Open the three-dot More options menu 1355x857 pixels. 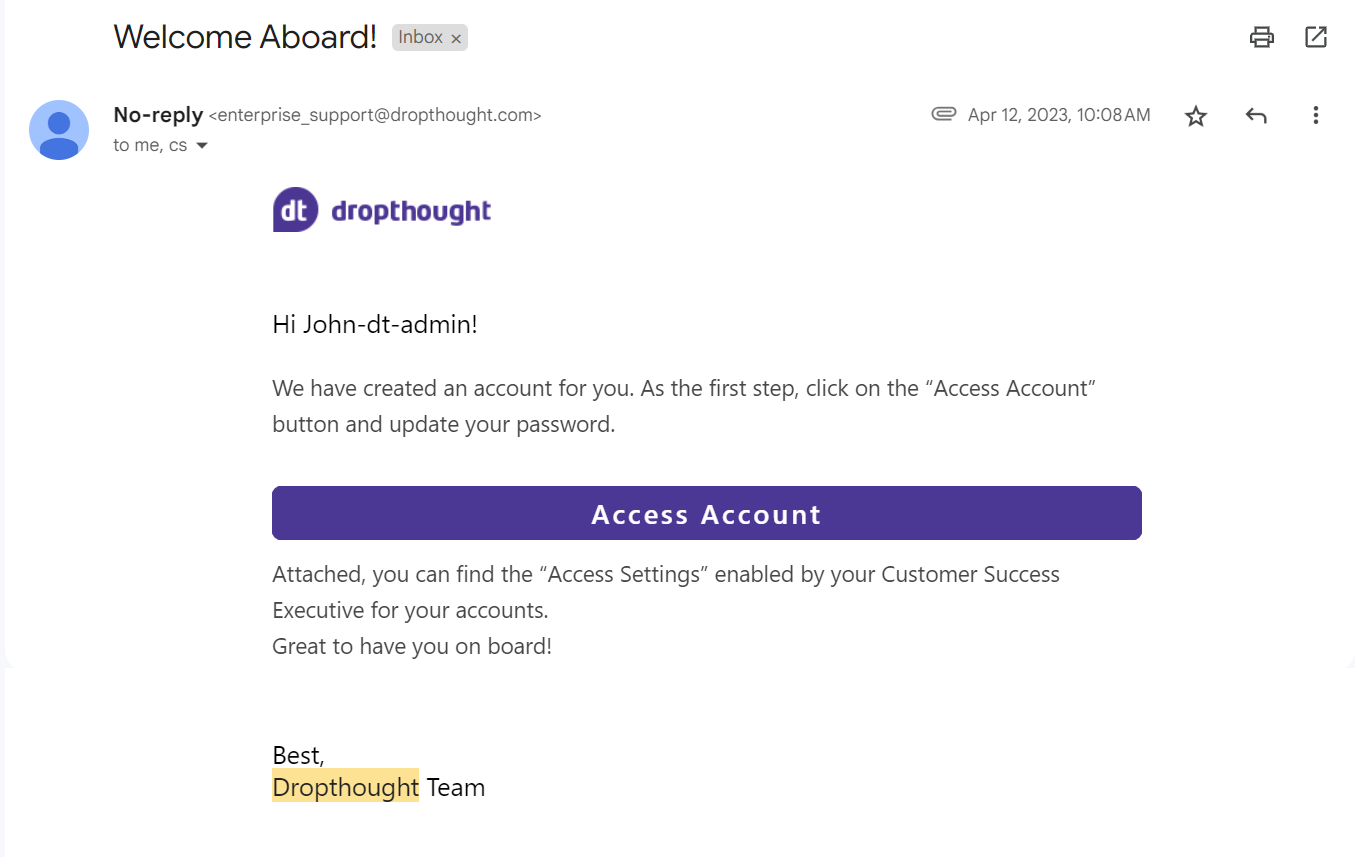(1316, 116)
